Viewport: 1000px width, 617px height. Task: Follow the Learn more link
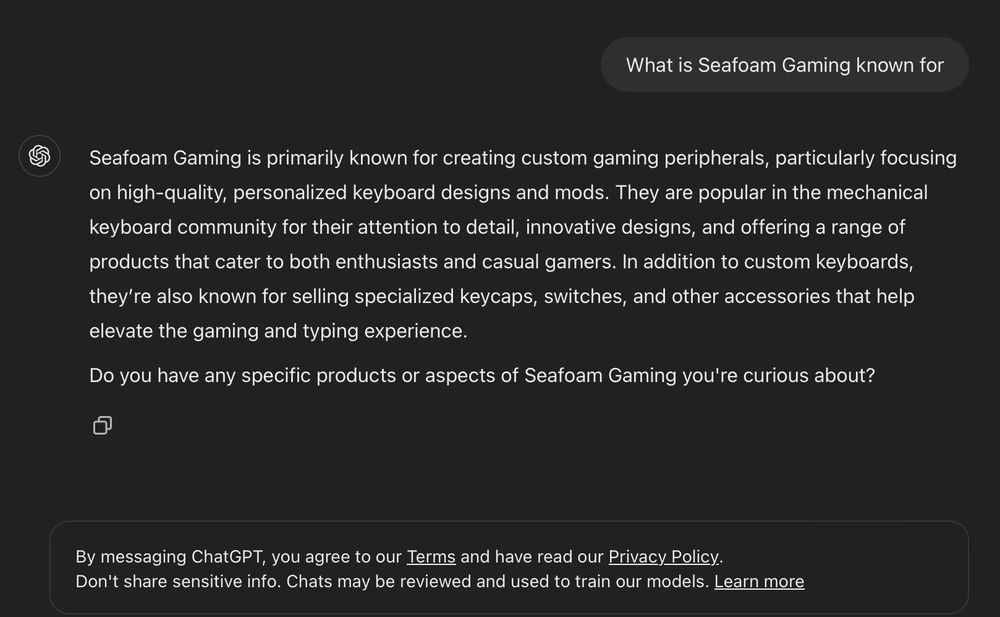[759, 581]
